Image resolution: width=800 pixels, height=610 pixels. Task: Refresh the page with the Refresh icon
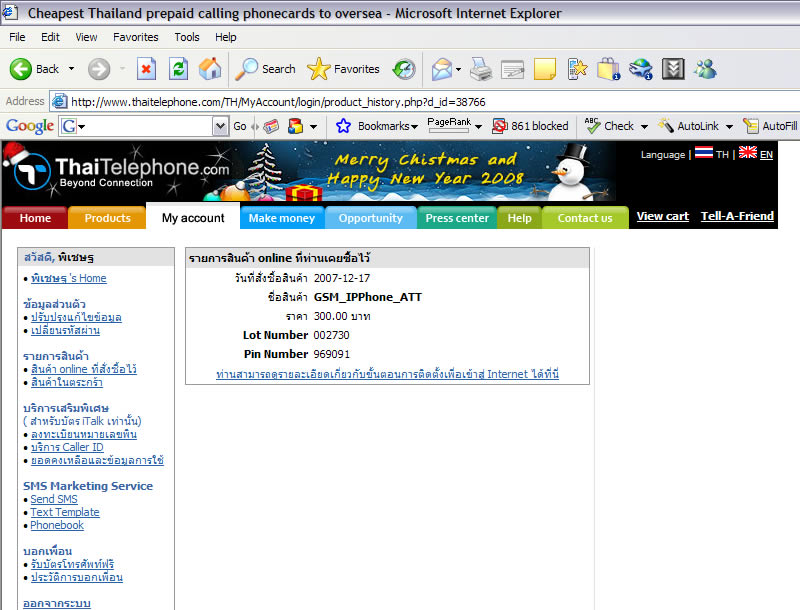coord(178,69)
